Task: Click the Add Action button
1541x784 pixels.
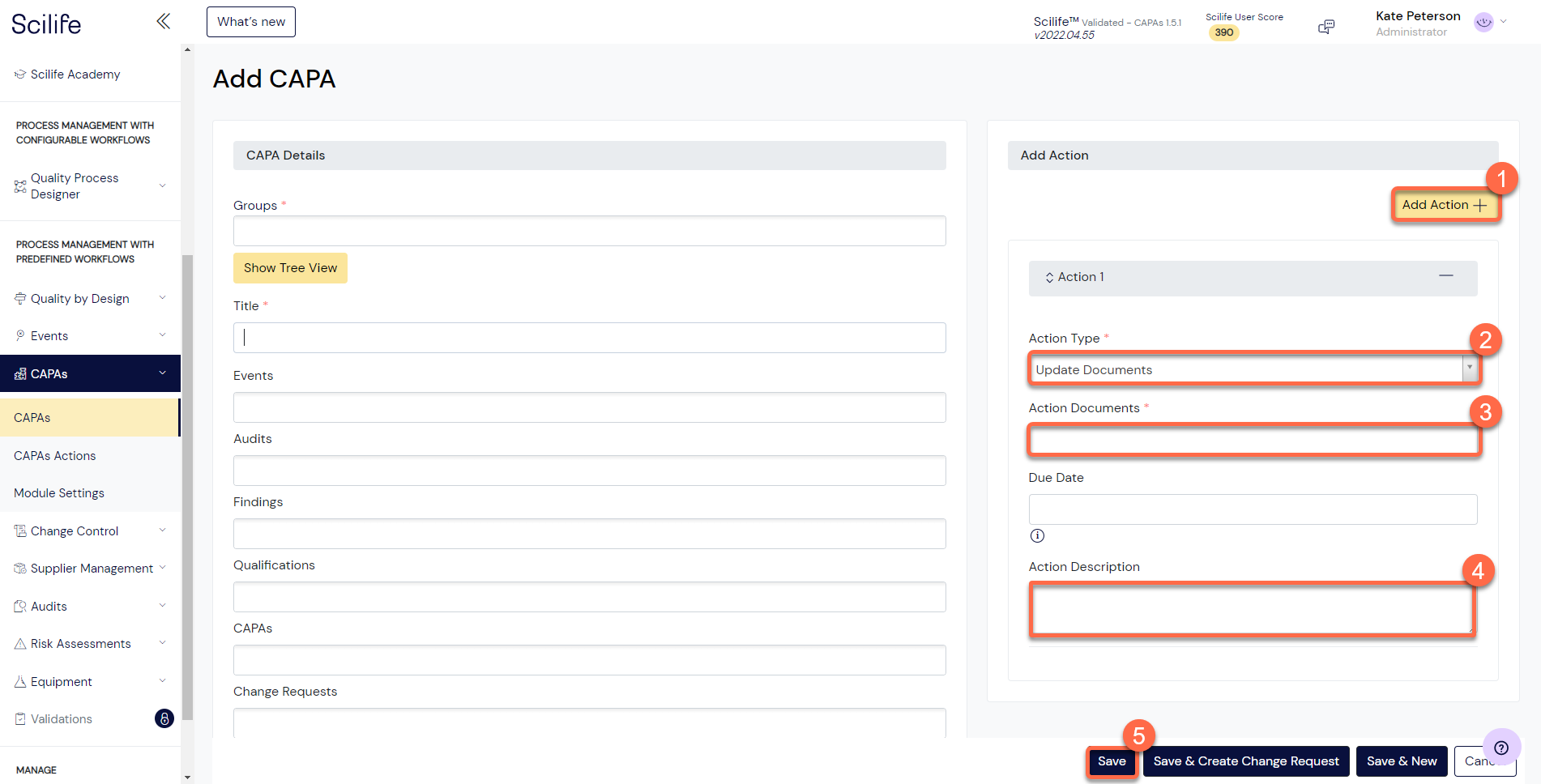Action: (x=1445, y=205)
